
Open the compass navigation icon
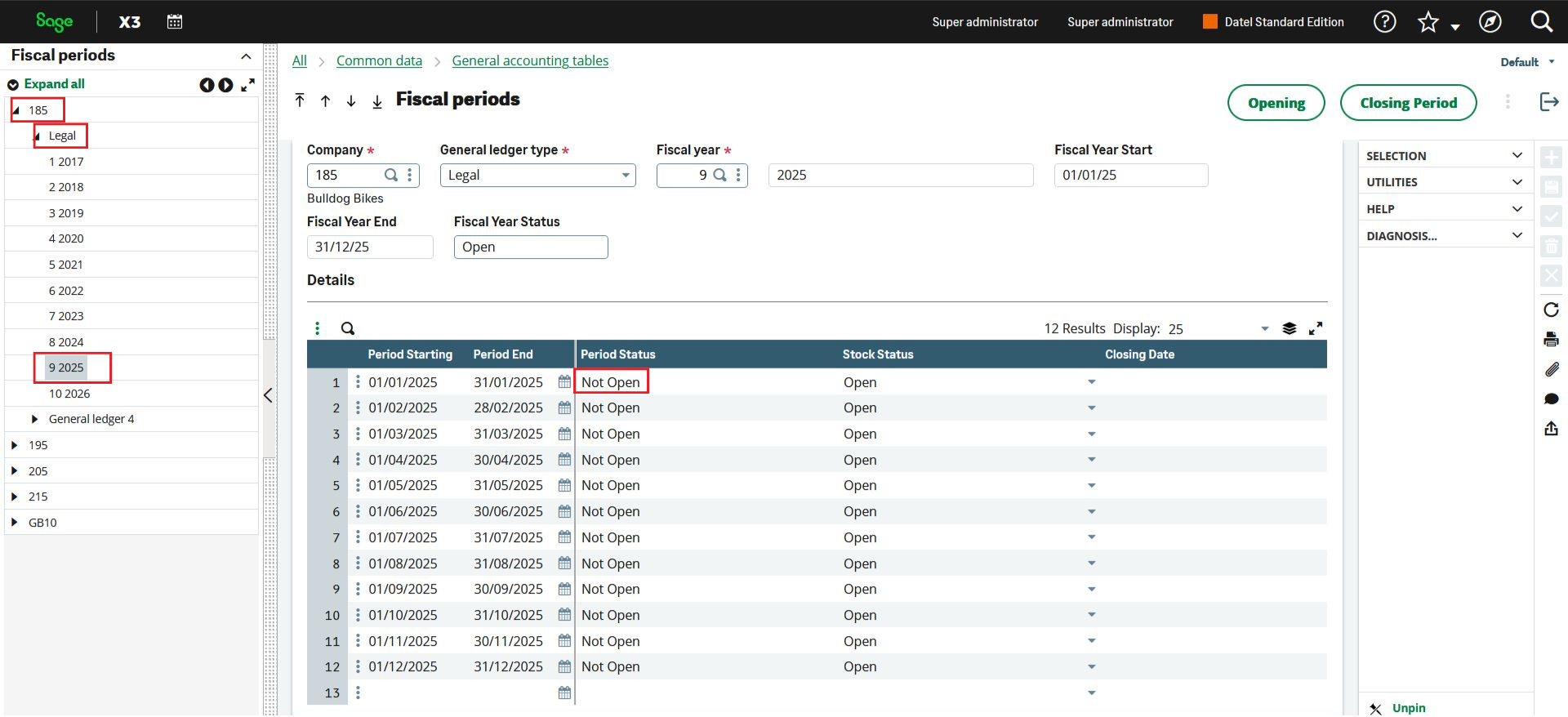(x=1490, y=22)
